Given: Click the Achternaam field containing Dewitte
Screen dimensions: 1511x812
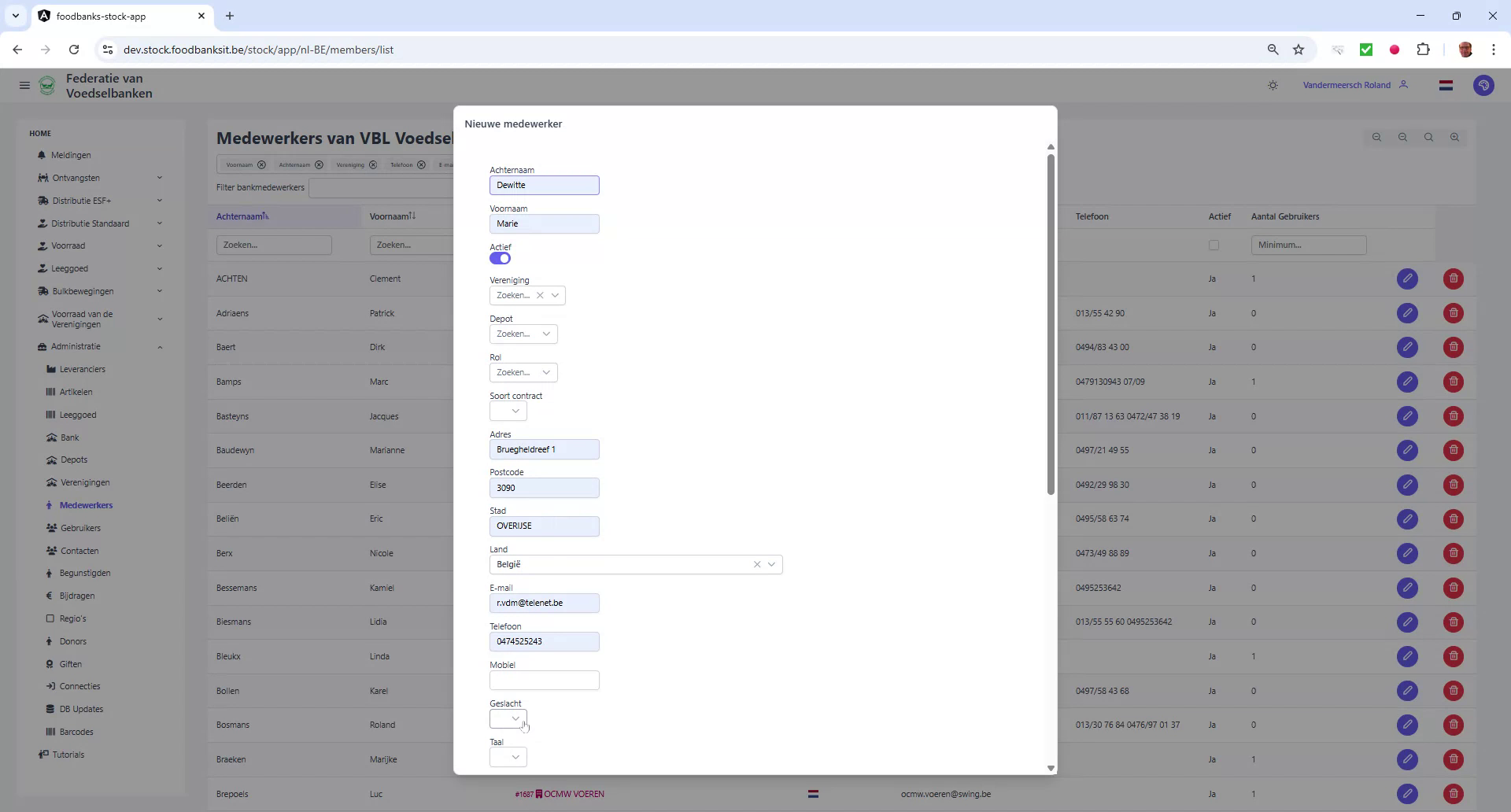Looking at the screenshot, I should point(545,185).
